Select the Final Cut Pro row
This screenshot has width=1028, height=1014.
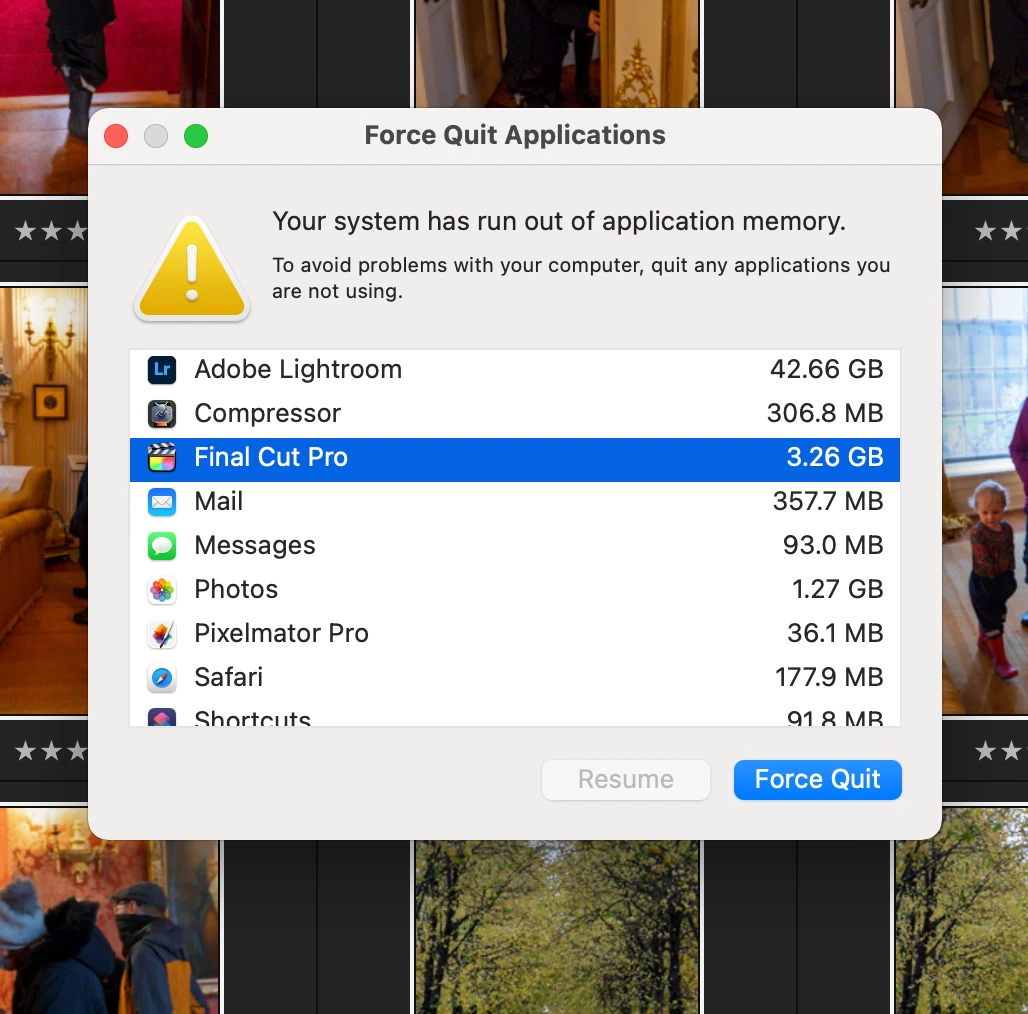[515, 458]
